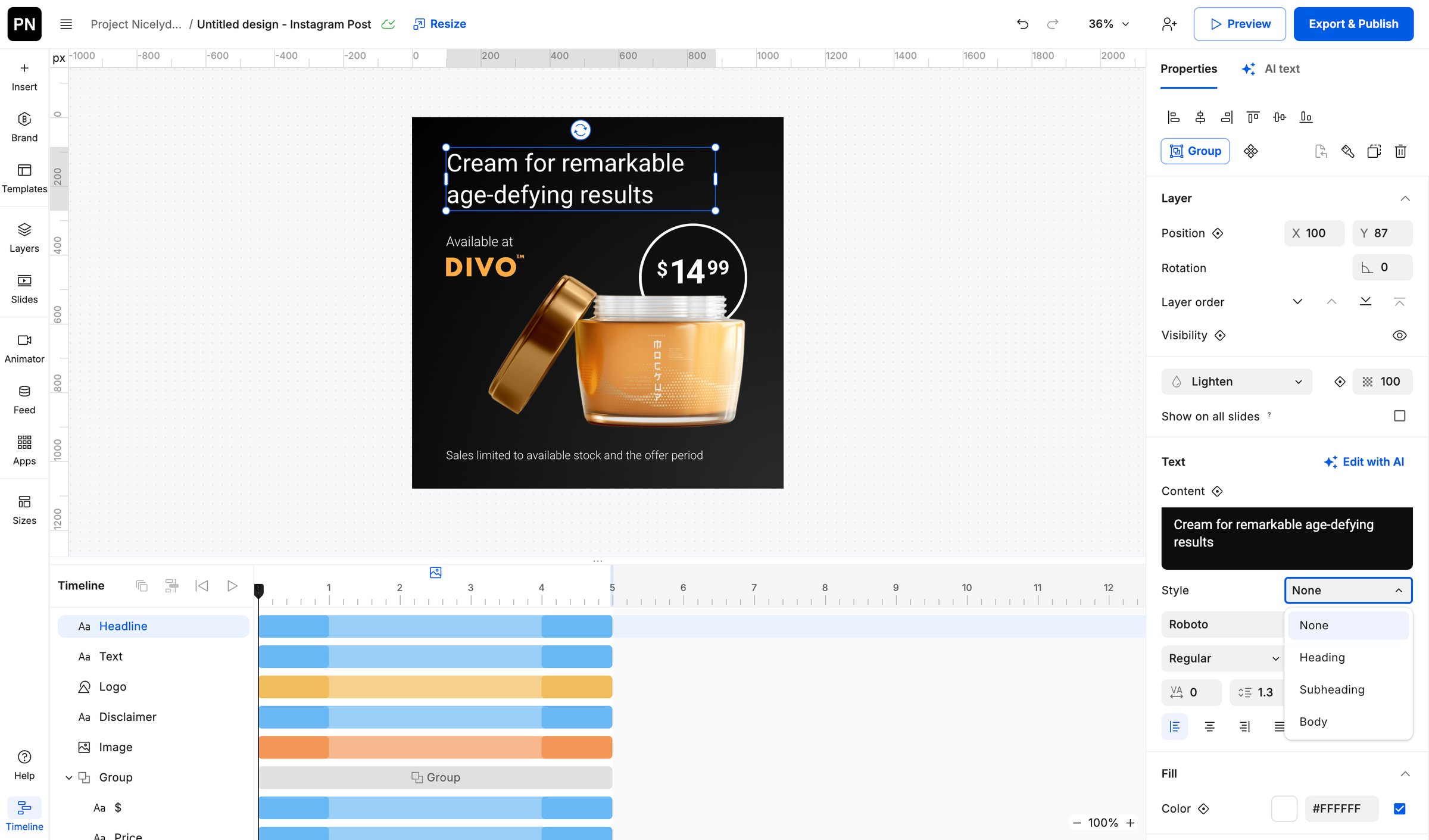Image resolution: width=1429 pixels, height=840 pixels.
Task: Send layer backward one step
Action: click(x=1297, y=301)
